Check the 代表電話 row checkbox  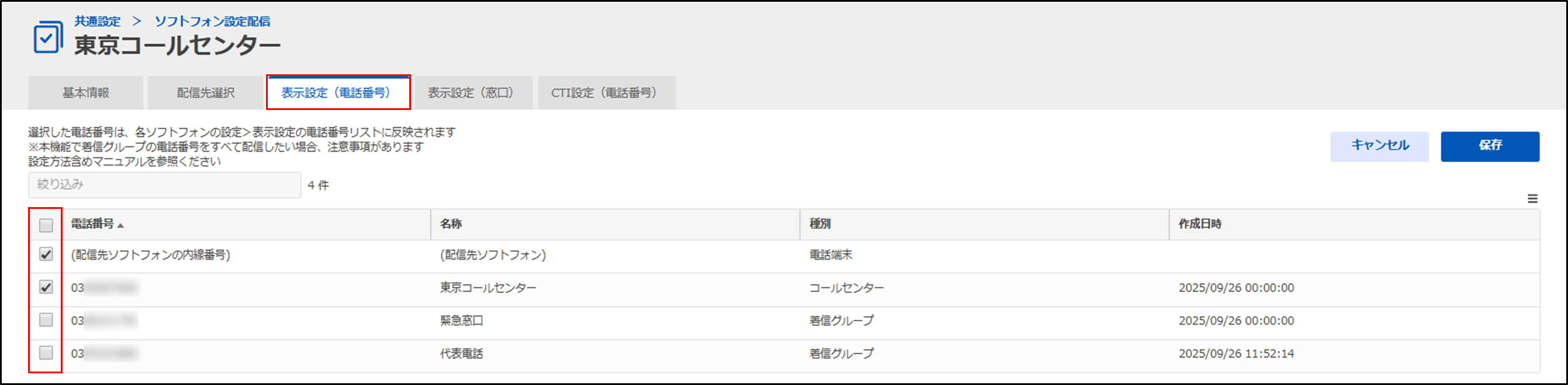click(x=46, y=353)
